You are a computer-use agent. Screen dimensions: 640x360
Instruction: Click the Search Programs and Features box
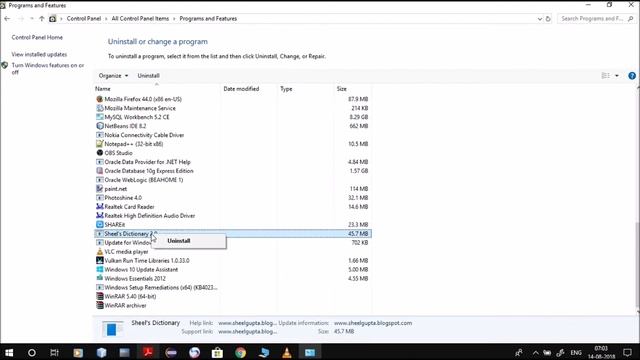click(596, 19)
